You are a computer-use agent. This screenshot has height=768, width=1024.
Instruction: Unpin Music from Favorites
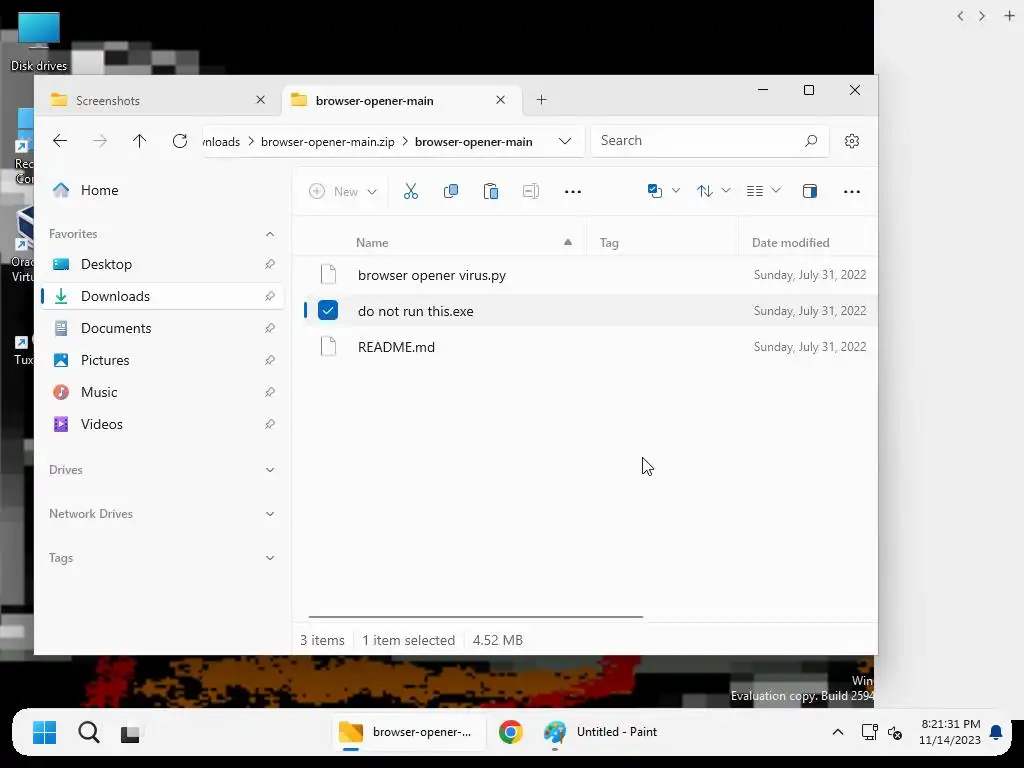[x=270, y=392]
